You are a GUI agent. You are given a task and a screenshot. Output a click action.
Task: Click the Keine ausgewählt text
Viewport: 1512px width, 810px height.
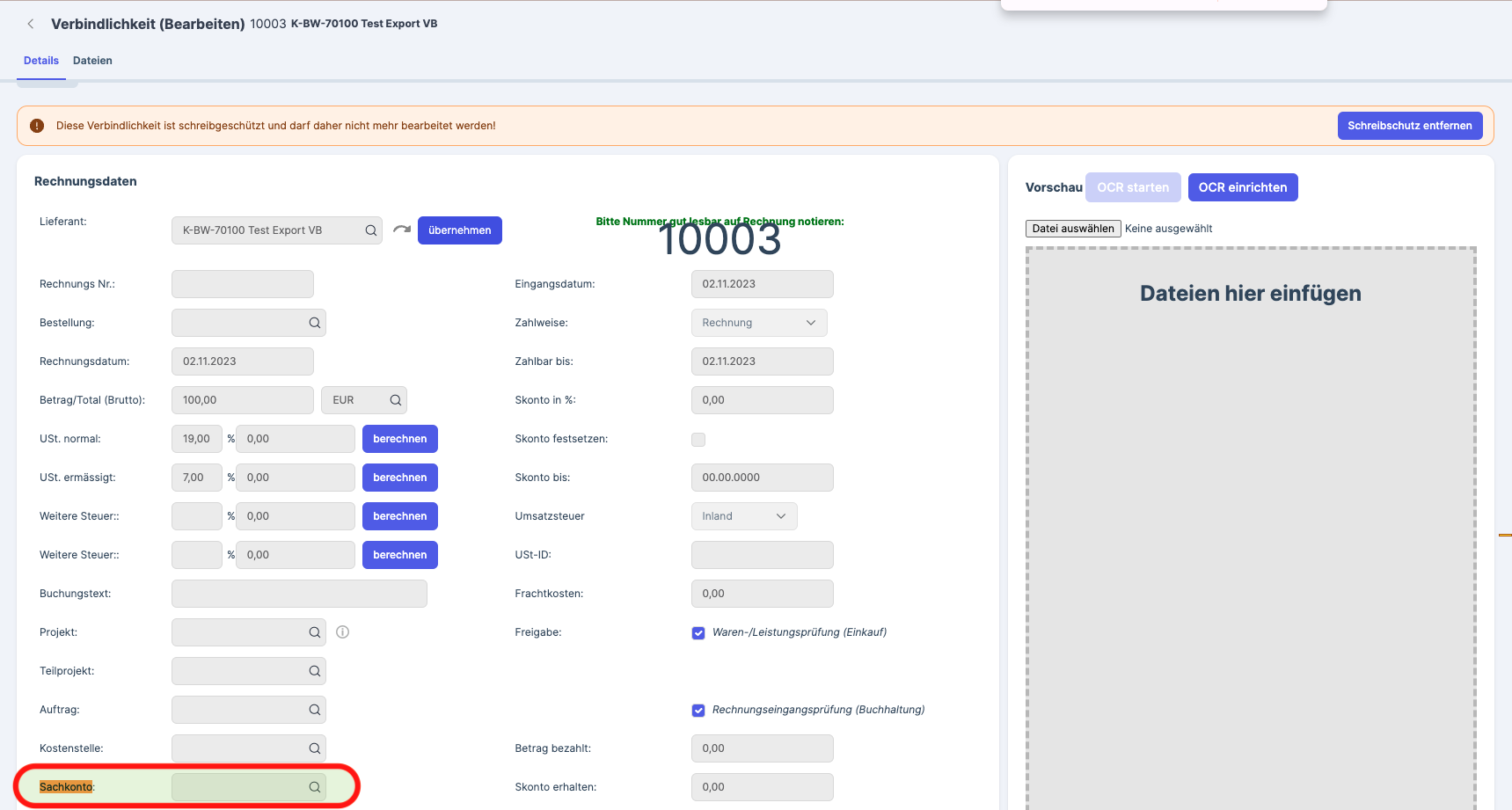1168,229
